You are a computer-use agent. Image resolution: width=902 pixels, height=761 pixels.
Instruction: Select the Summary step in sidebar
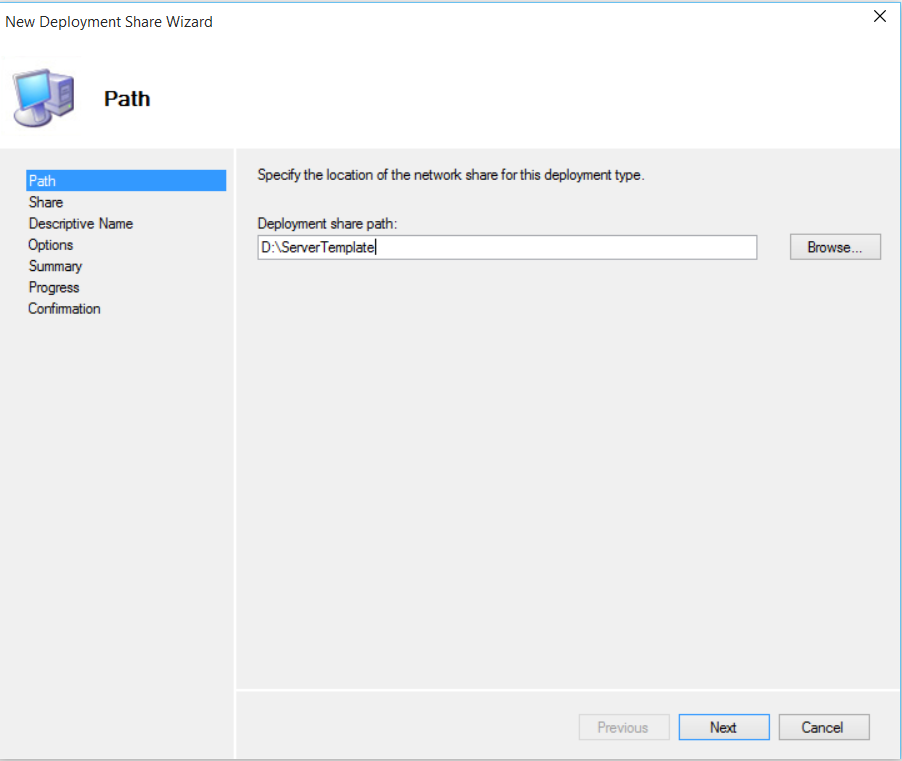coord(56,266)
